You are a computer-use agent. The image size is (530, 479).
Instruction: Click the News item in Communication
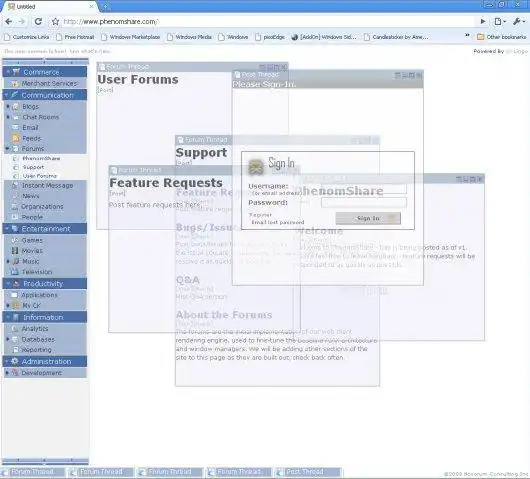coord(31,196)
